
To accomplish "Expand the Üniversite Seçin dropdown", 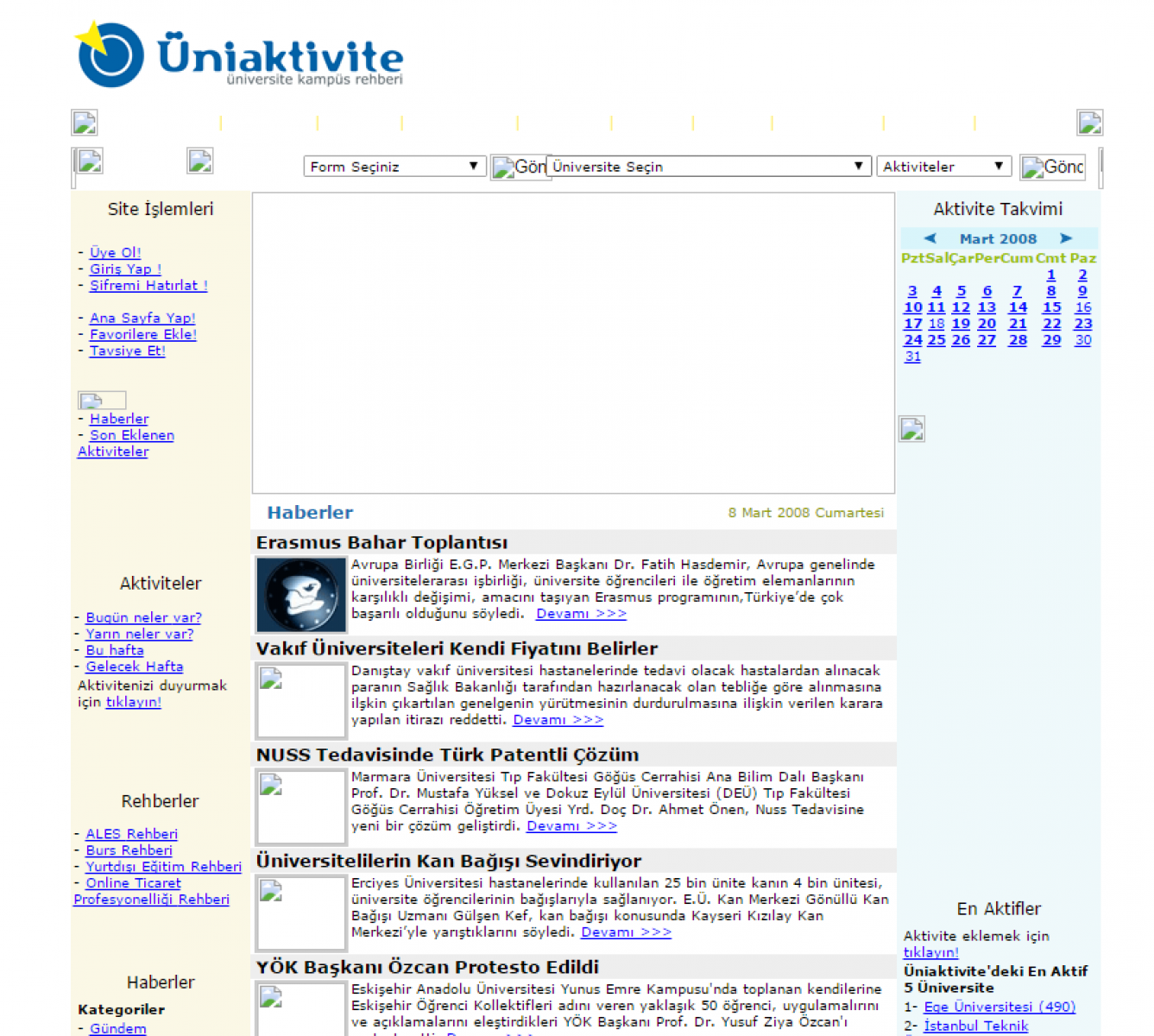I will coord(708,167).
